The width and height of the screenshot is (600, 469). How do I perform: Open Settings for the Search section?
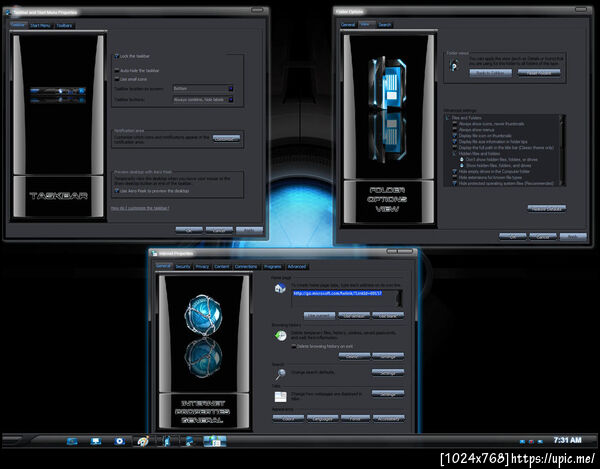388,372
